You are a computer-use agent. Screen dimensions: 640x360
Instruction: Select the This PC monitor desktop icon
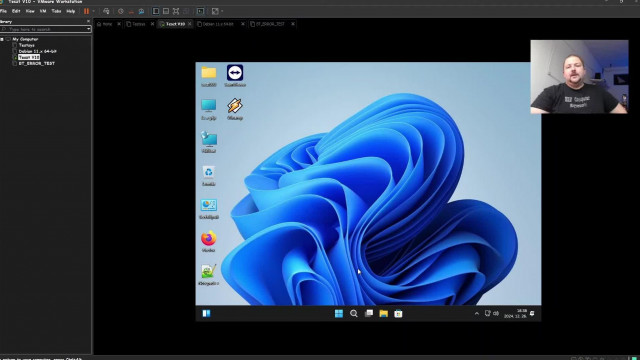coord(209,109)
